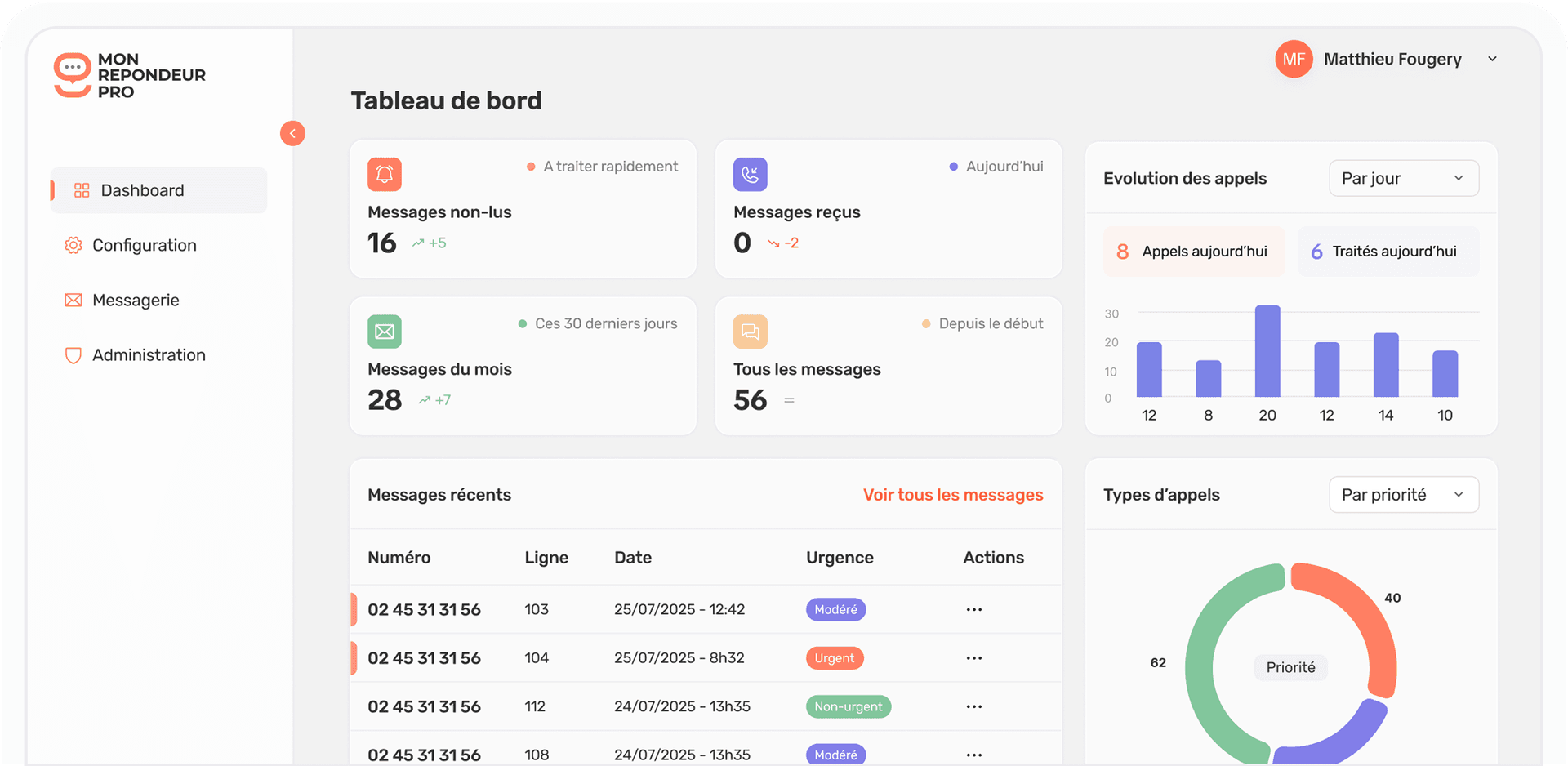Select Administration in the sidebar
This screenshot has width=1568, height=766.
(149, 354)
